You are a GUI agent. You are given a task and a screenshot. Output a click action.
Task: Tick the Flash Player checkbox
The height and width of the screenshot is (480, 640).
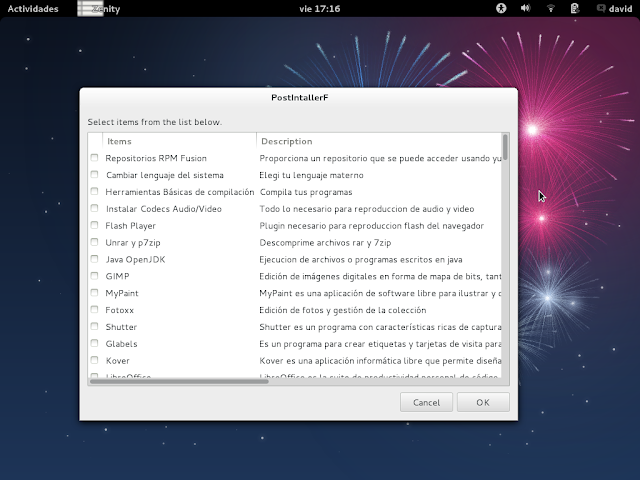(94, 225)
